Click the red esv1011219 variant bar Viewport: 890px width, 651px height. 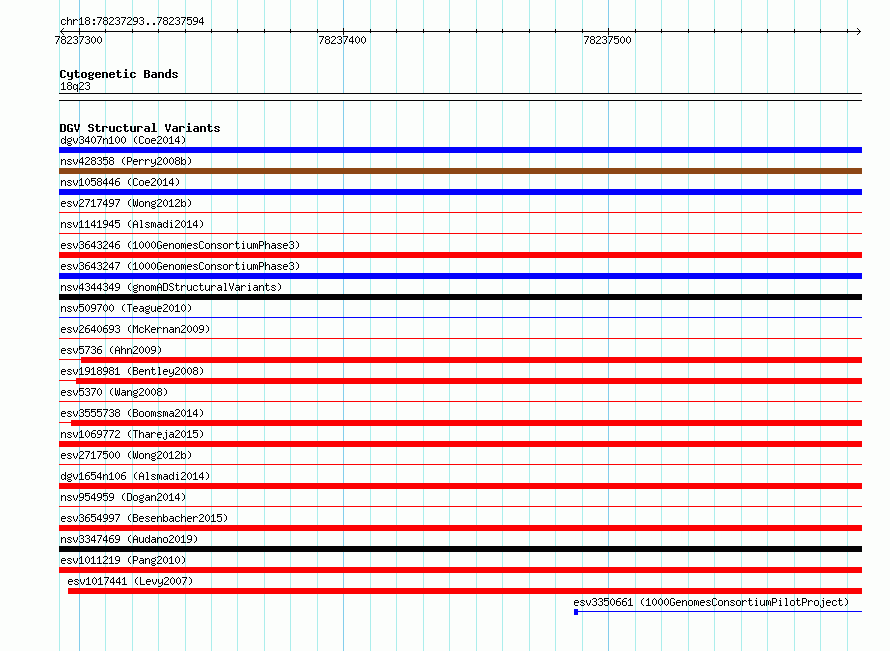pyautogui.click(x=460, y=570)
